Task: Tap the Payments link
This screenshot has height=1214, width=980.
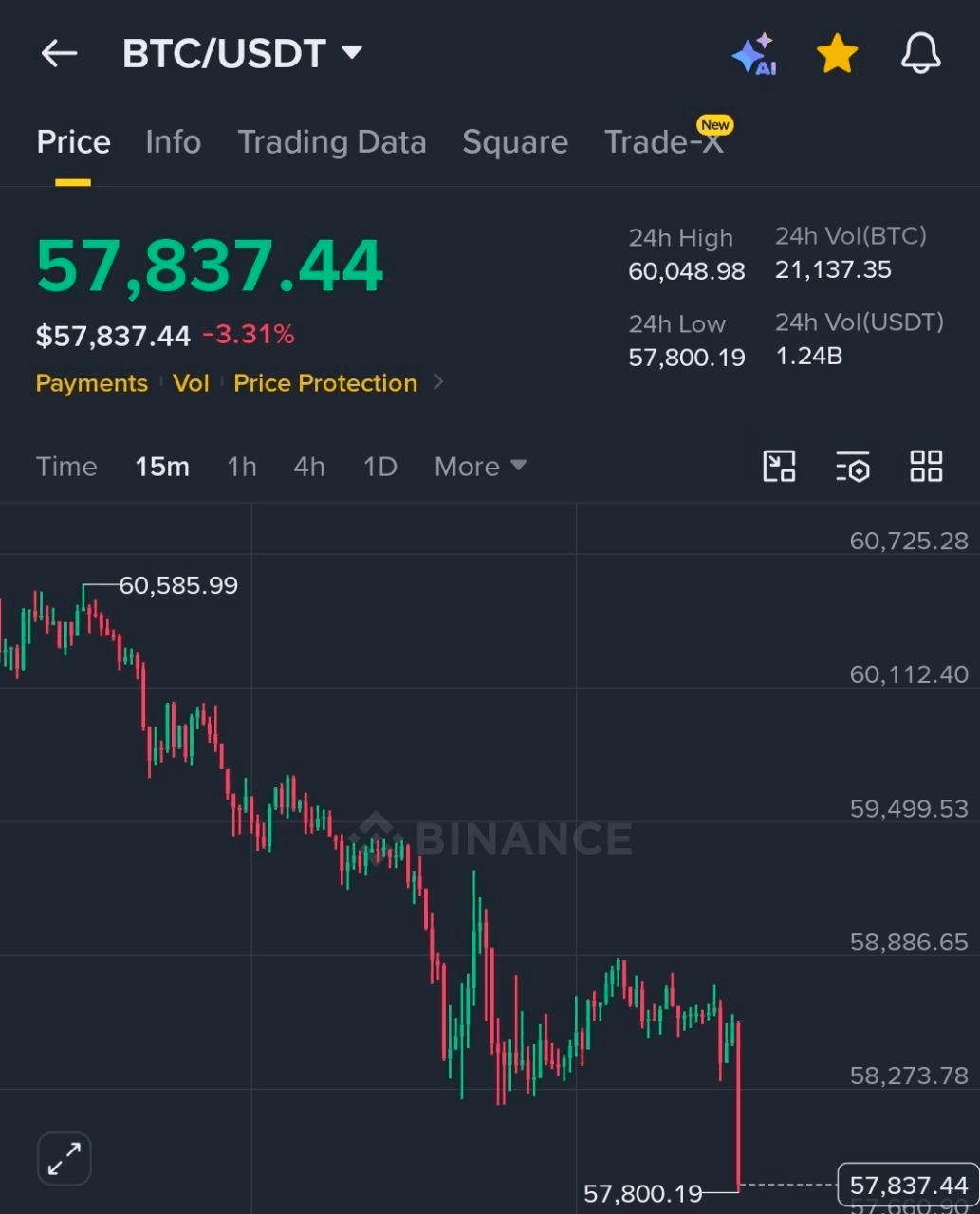Action: coord(92,383)
